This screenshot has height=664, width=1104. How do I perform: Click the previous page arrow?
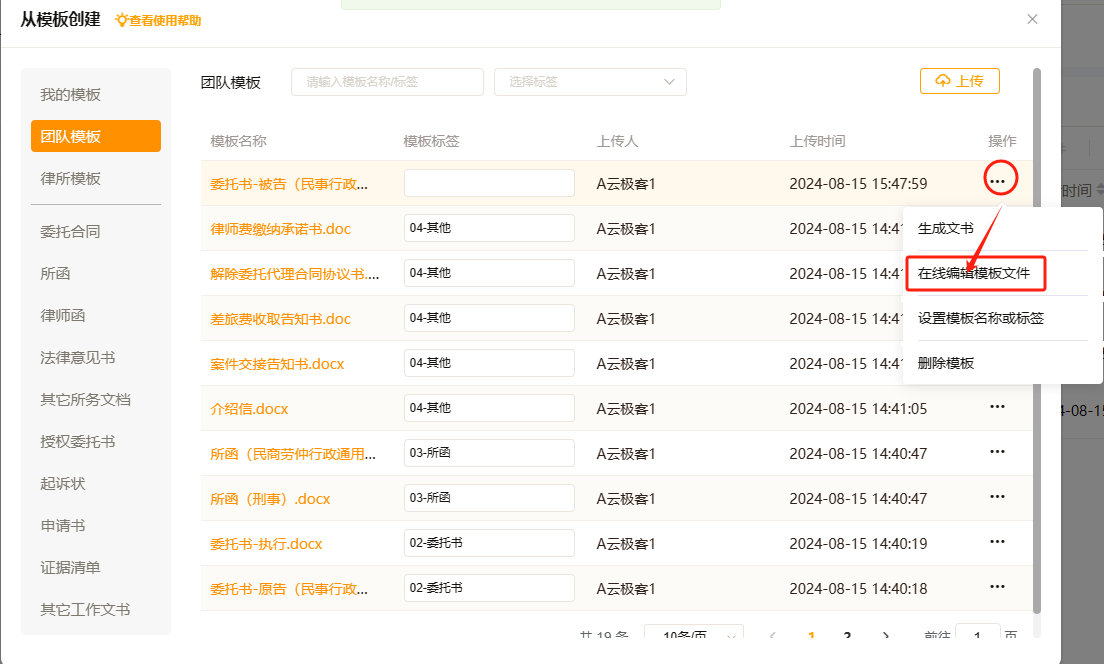[x=772, y=636]
